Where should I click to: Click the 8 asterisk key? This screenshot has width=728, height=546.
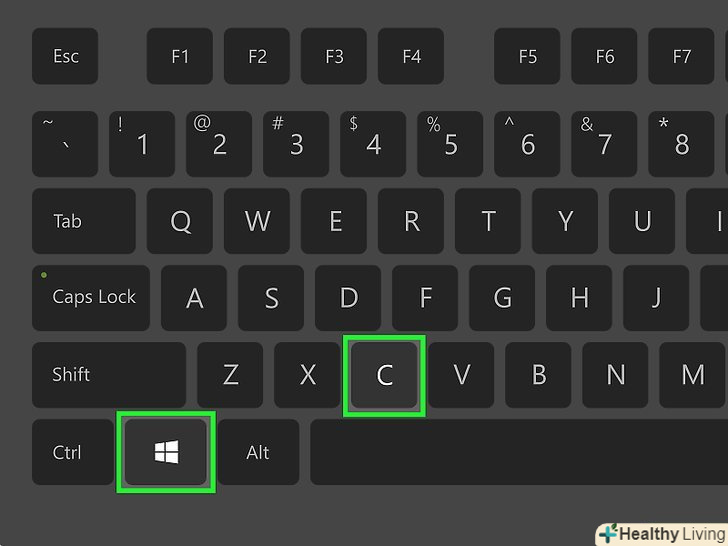point(681,144)
